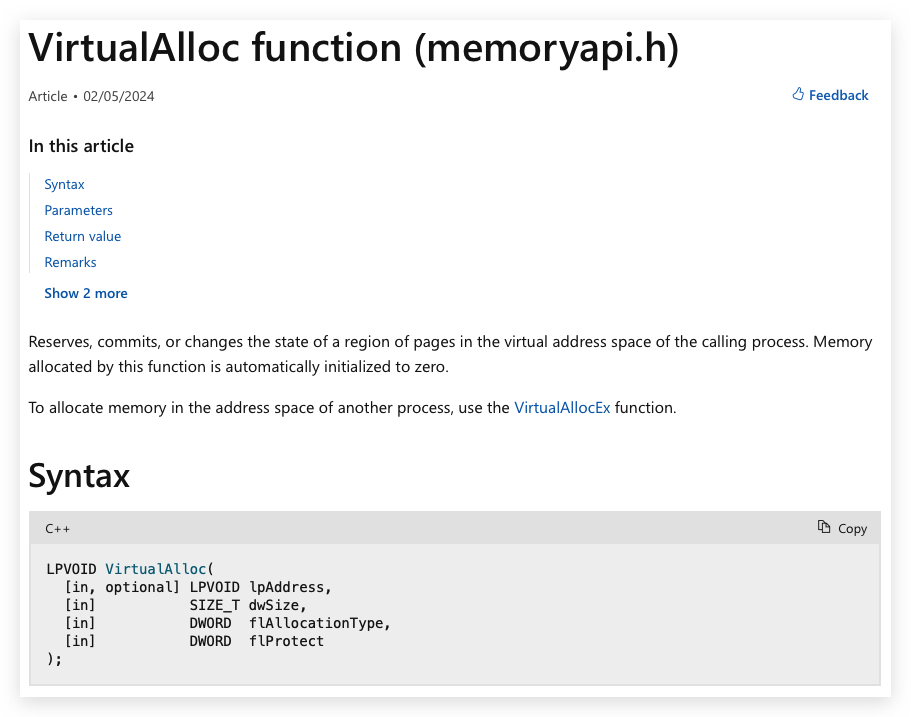Click the flProtect parameter in code
The image size is (911, 717).
click(286, 641)
